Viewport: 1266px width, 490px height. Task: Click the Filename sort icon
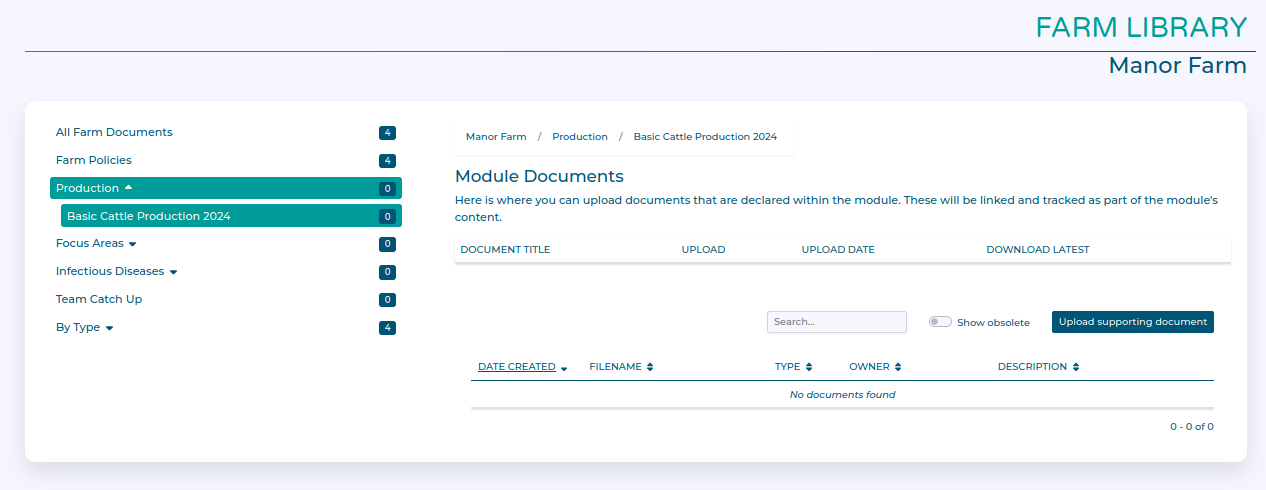pos(650,367)
